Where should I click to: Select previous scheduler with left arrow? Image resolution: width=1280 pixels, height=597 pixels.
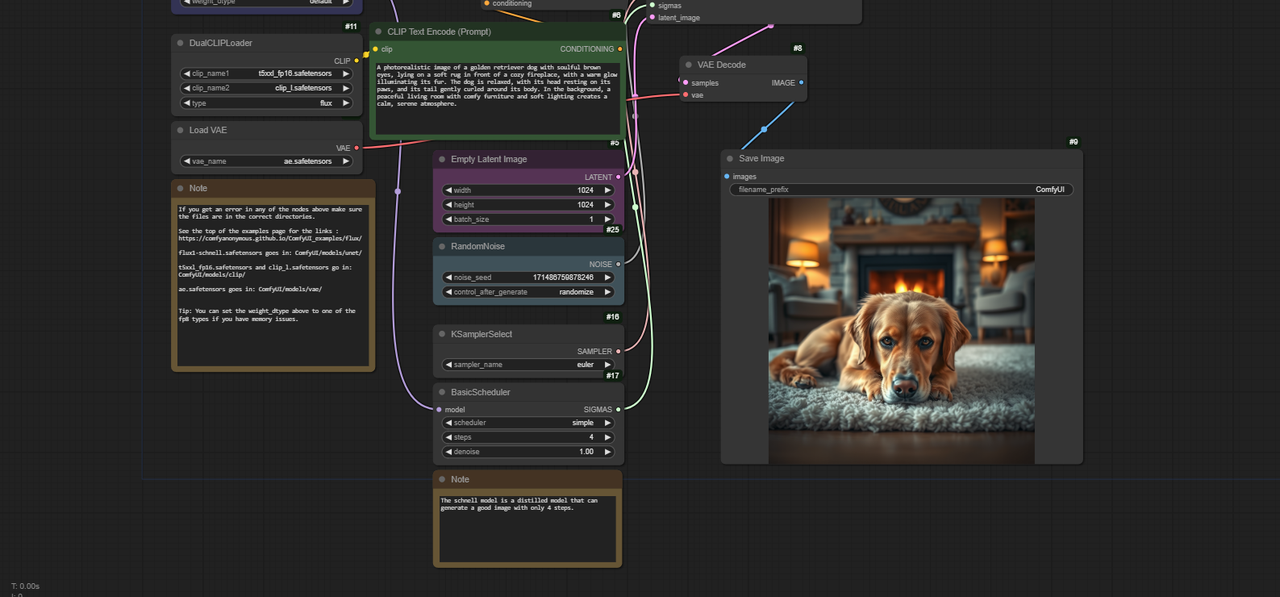click(449, 423)
